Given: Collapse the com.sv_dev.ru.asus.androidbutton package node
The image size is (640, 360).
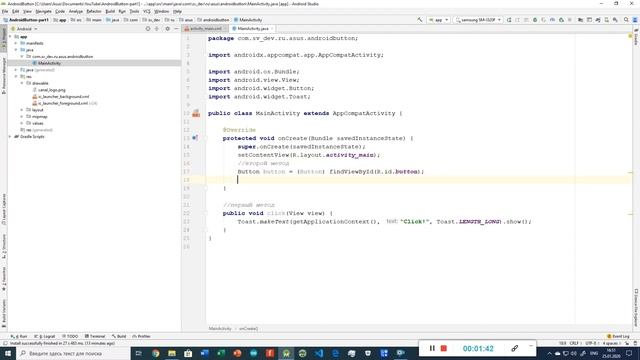Looking at the screenshot, I should pos(22,56).
